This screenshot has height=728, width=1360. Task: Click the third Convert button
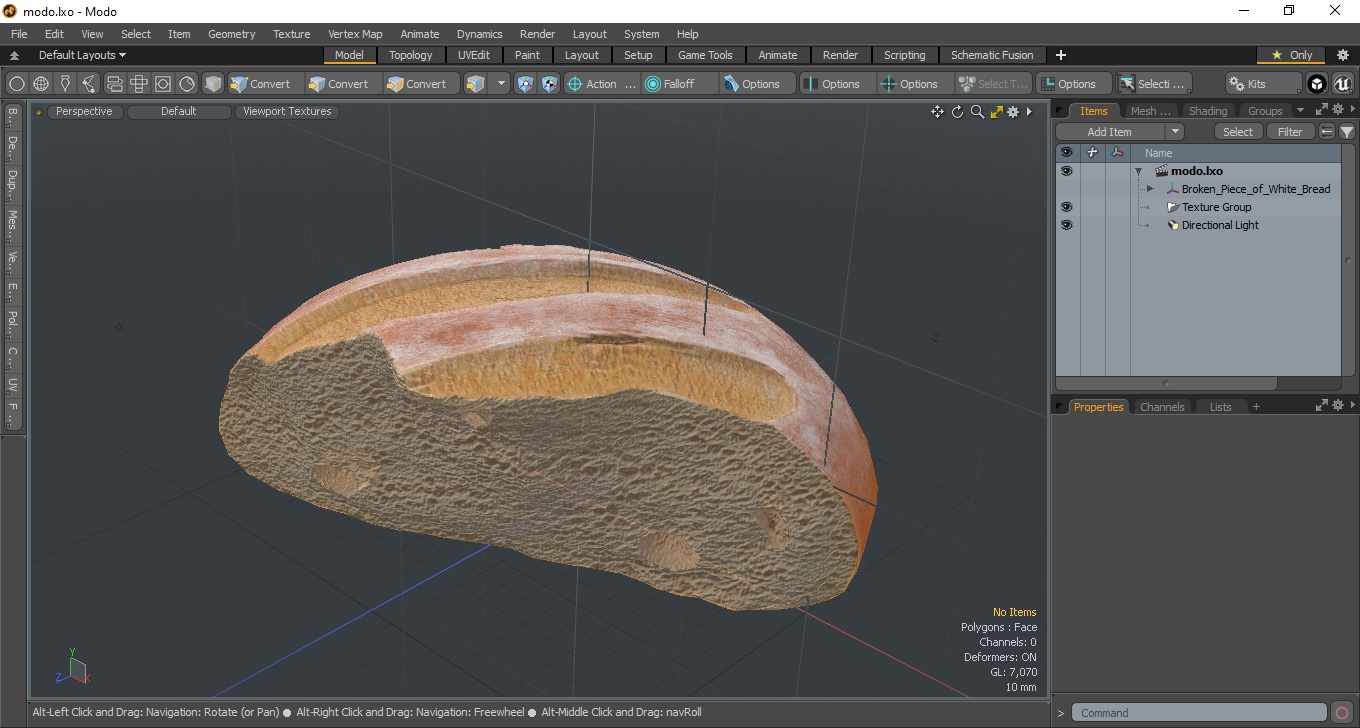point(420,84)
